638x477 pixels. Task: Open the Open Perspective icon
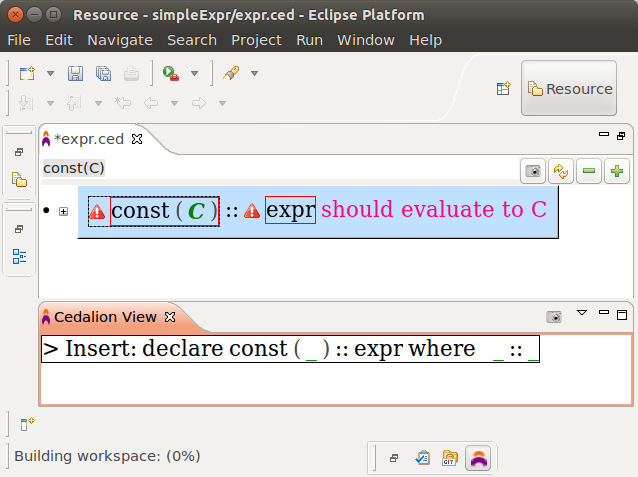[x=504, y=89]
